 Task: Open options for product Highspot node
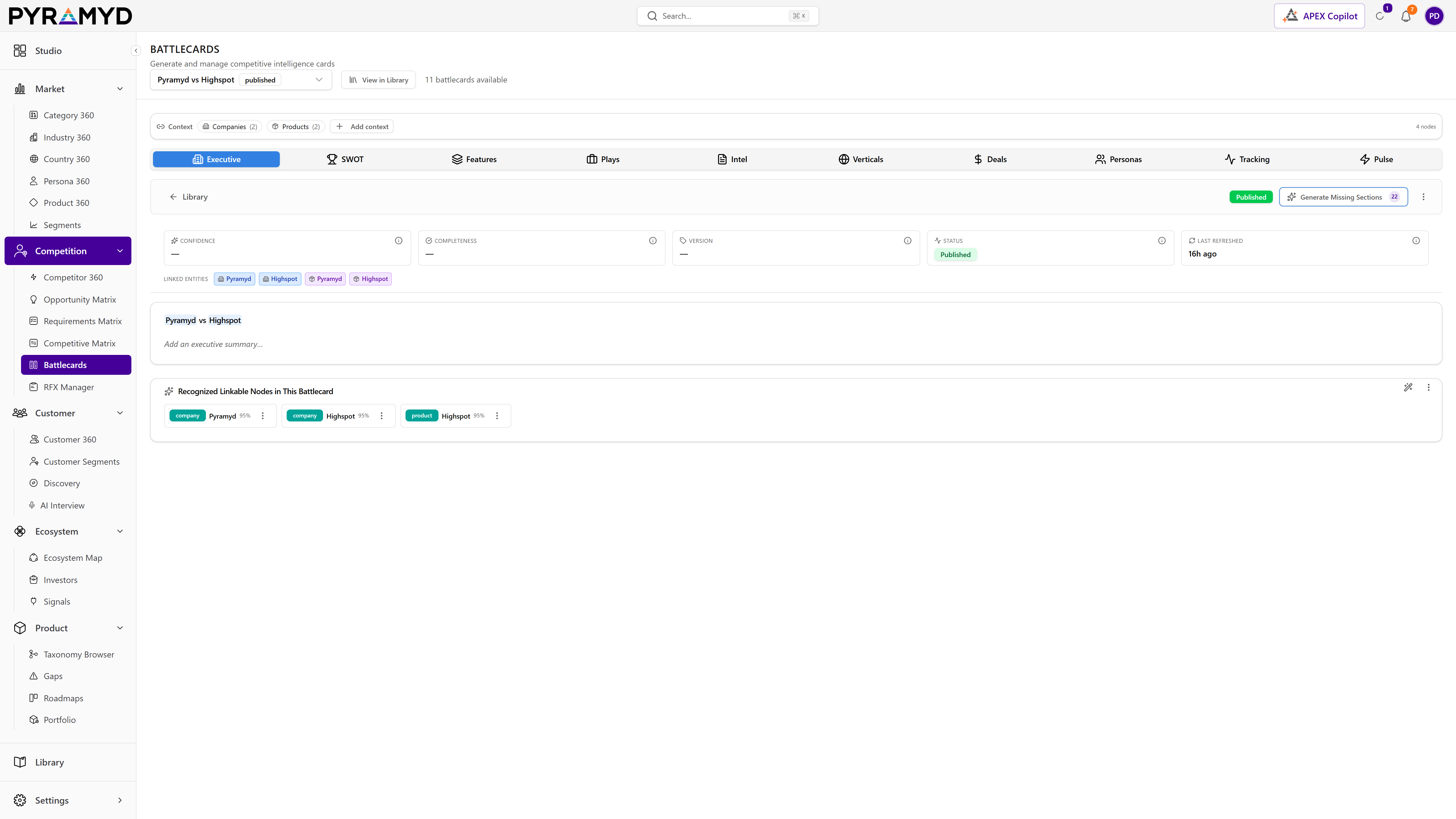pos(497,416)
